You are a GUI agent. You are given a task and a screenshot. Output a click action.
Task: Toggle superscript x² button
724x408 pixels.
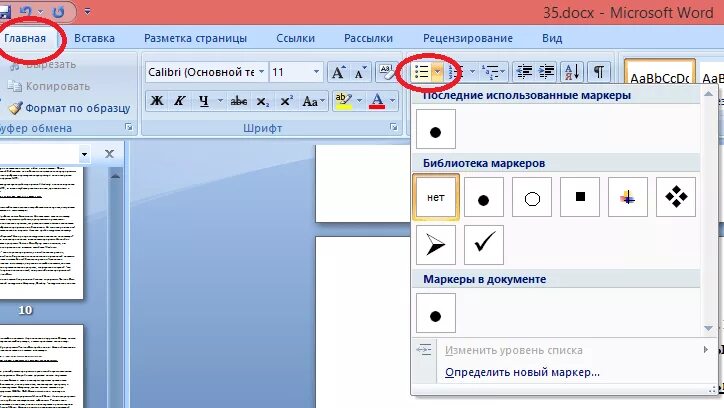coord(286,101)
